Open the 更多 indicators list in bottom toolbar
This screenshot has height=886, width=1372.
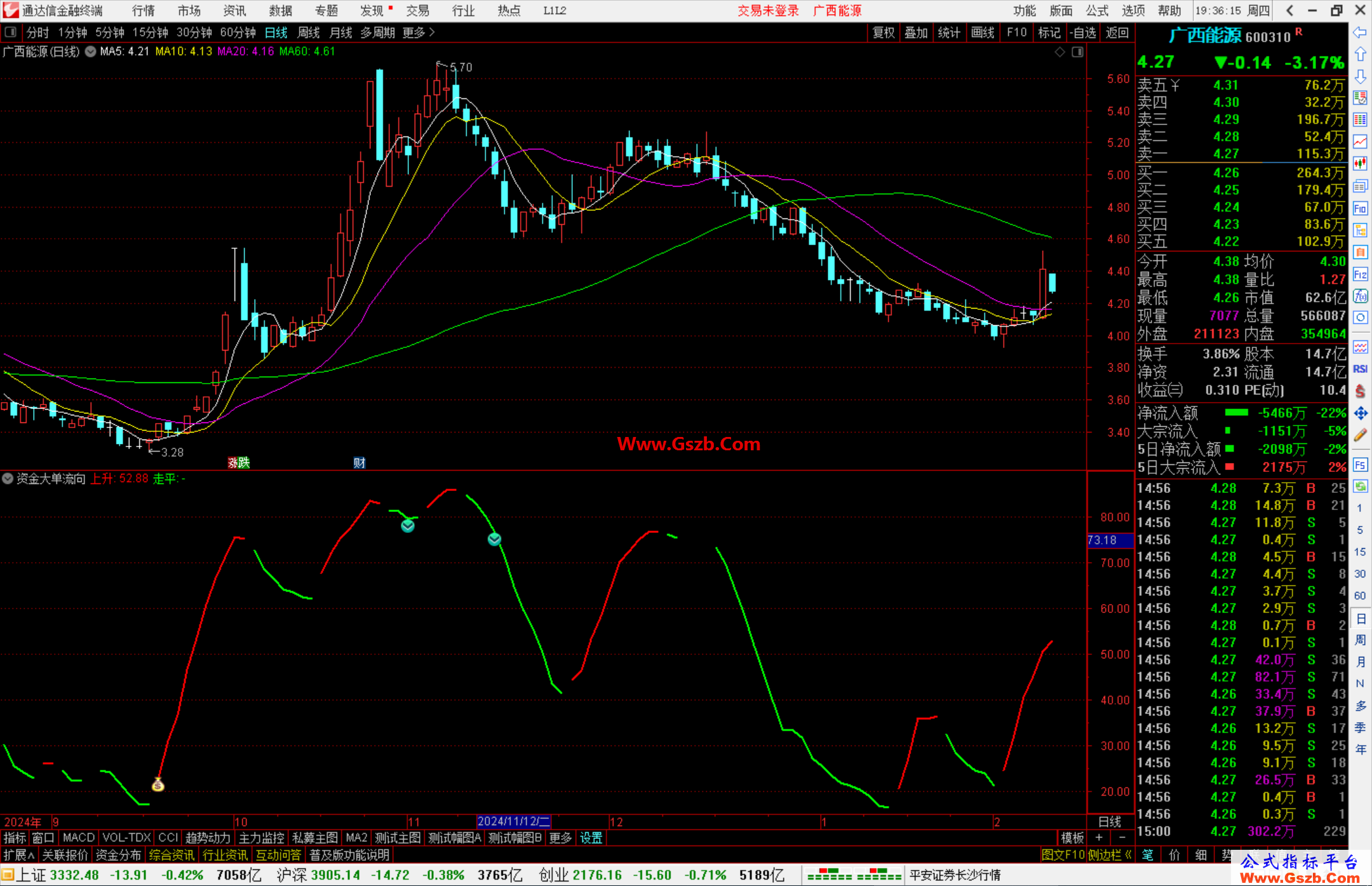coord(560,838)
